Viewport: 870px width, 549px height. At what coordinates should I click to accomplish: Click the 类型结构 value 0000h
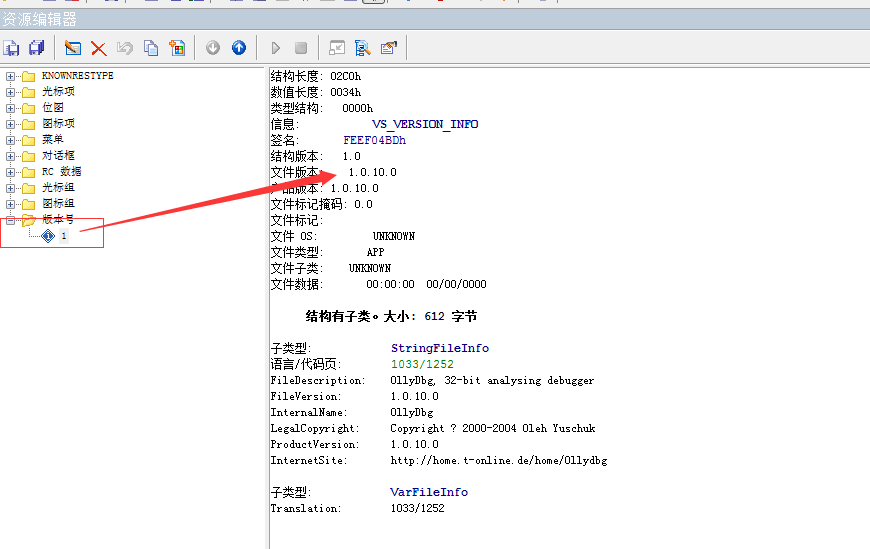click(358, 108)
